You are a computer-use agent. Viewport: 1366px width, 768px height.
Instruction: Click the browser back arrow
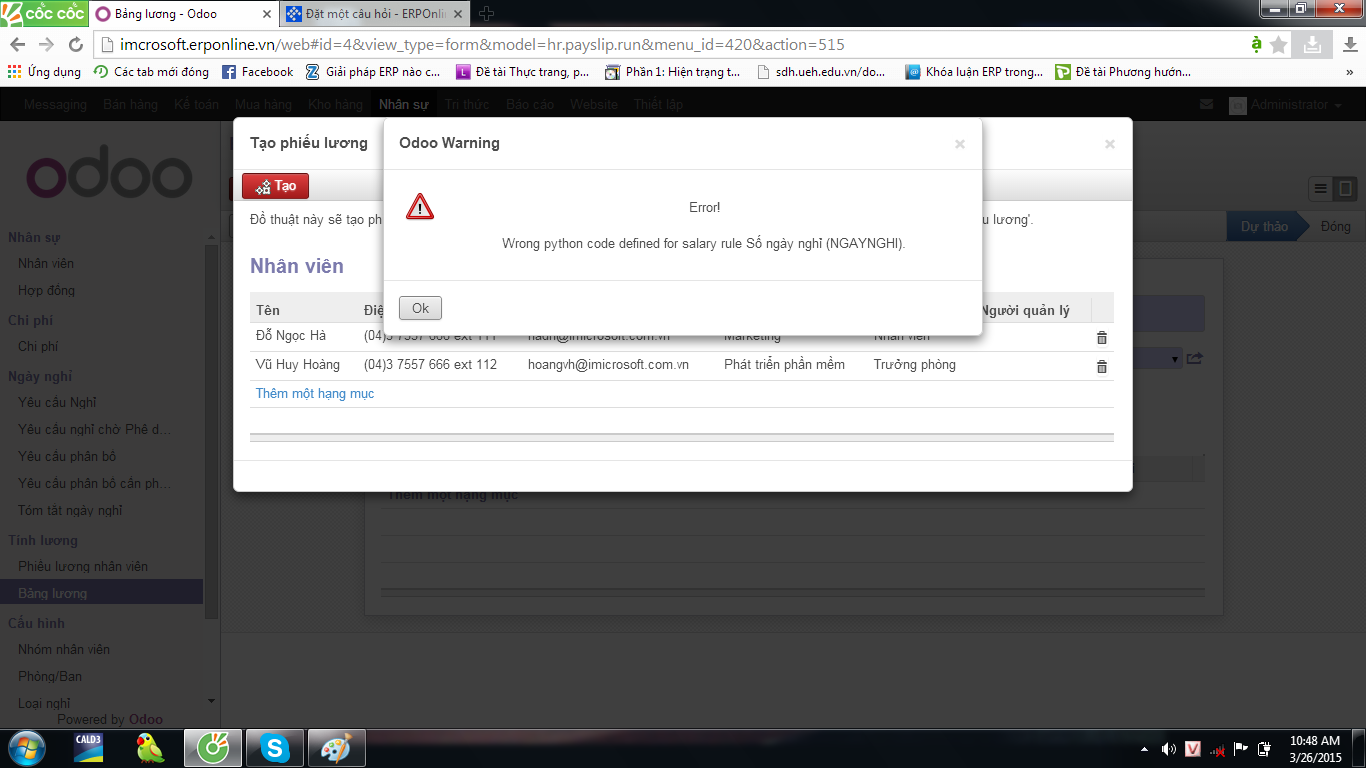18,45
